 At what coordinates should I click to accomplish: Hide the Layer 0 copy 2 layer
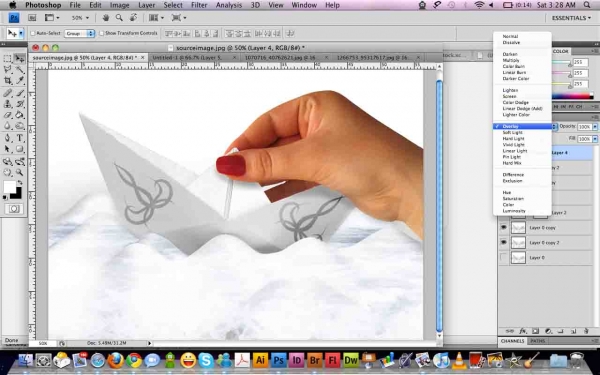pos(504,243)
